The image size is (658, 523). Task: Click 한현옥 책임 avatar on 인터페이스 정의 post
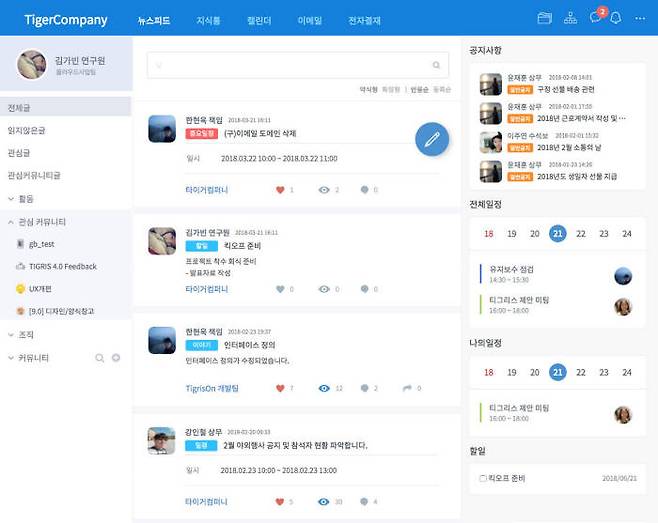(x=162, y=340)
